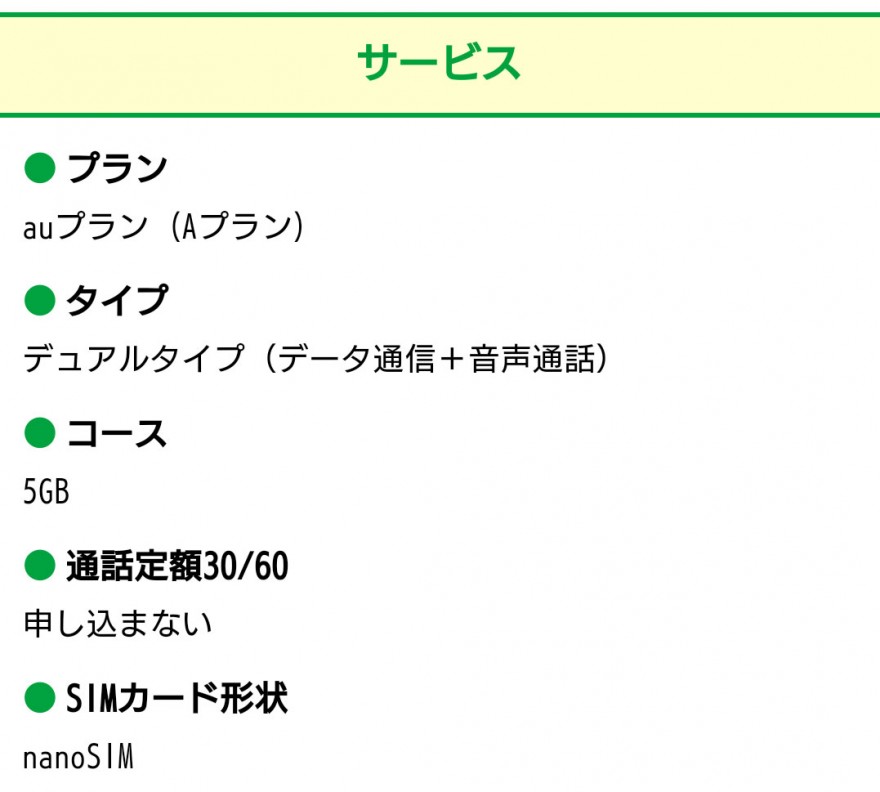880x792 pixels.
Task: Select the プラン heading
Action: pyautogui.click(x=117, y=168)
